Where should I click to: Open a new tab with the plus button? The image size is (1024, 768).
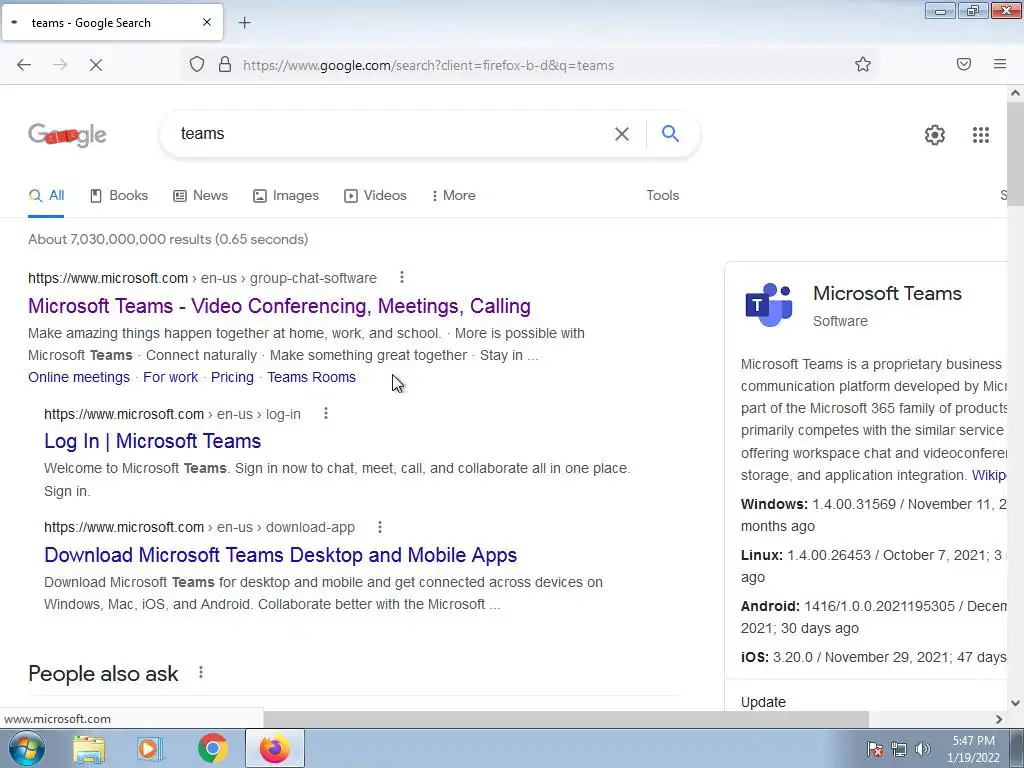click(x=245, y=23)
